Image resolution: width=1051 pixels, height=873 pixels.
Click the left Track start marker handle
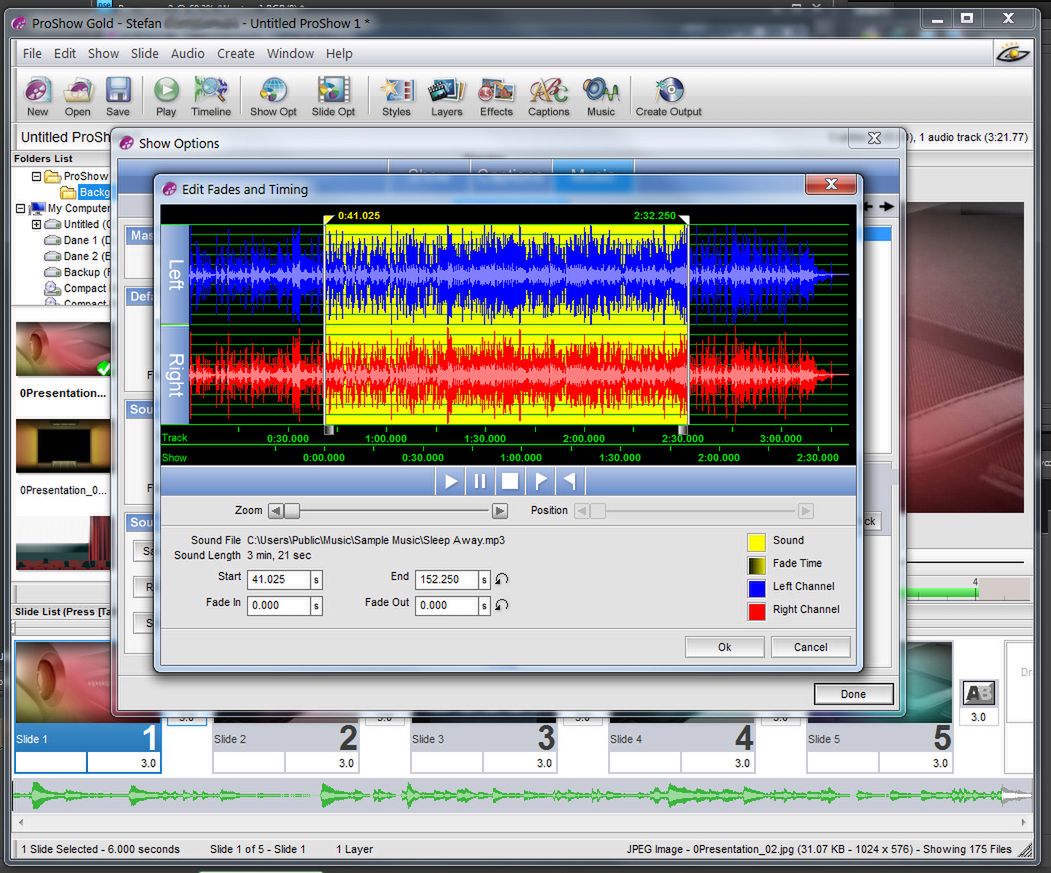pyautogui.click(x=328, y=430)
